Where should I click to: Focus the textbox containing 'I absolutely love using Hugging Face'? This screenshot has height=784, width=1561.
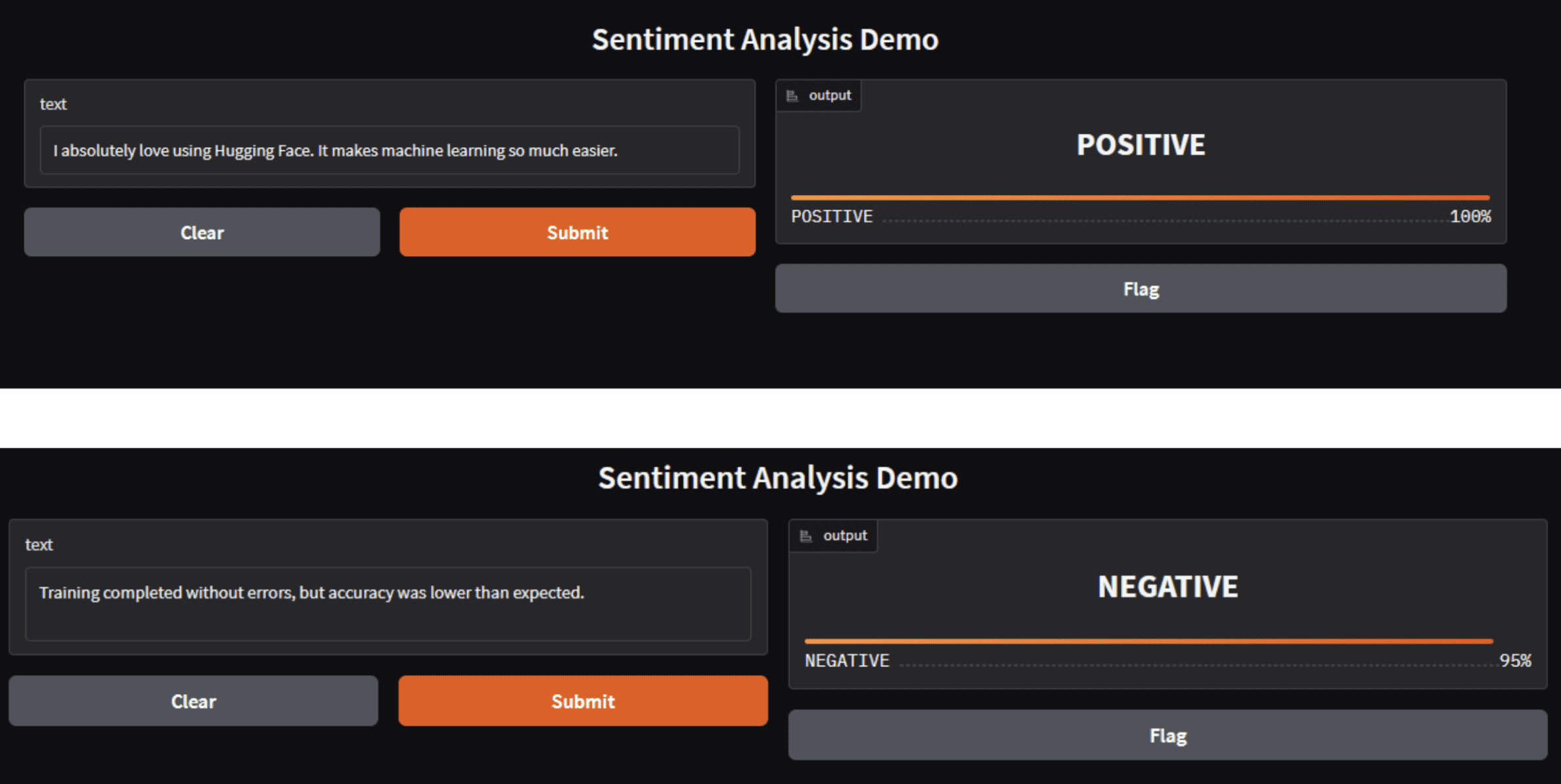[389, 150]
